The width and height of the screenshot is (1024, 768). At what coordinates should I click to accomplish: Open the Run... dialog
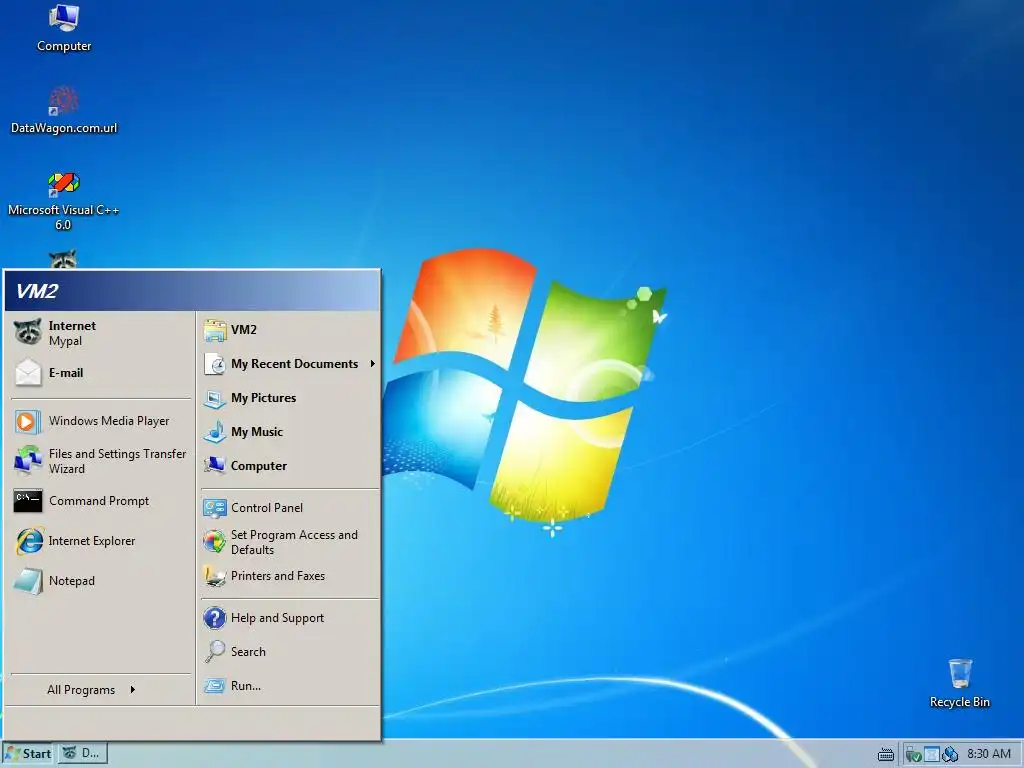[289, 686]
